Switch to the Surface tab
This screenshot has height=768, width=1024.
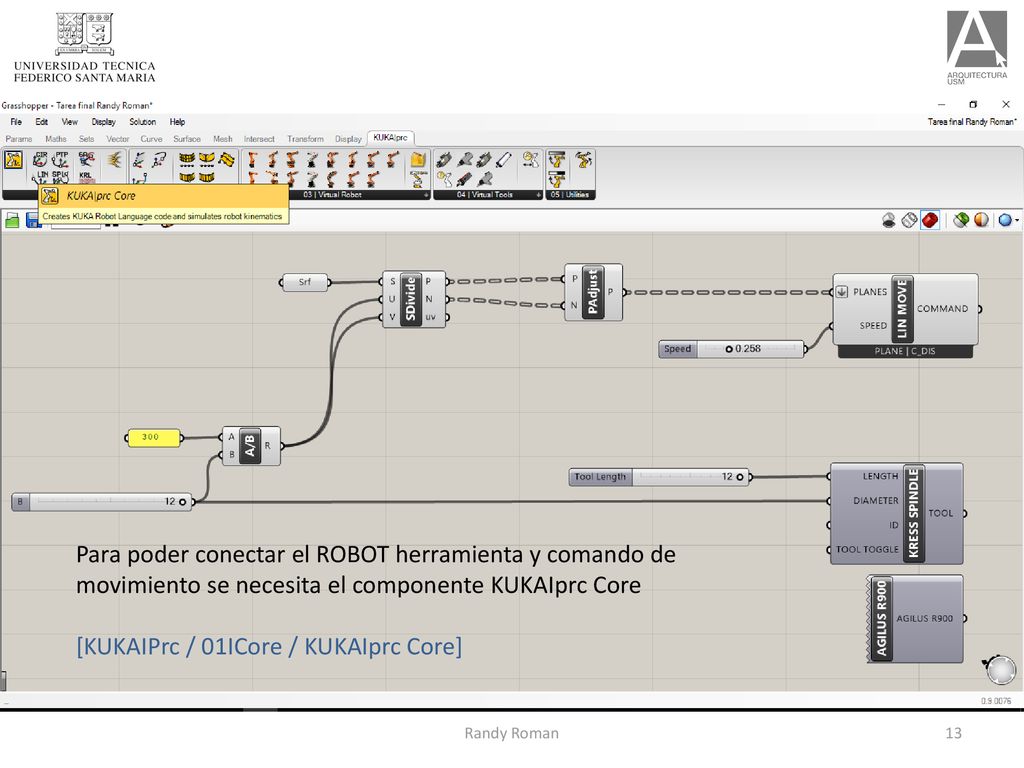coord(187,139)
